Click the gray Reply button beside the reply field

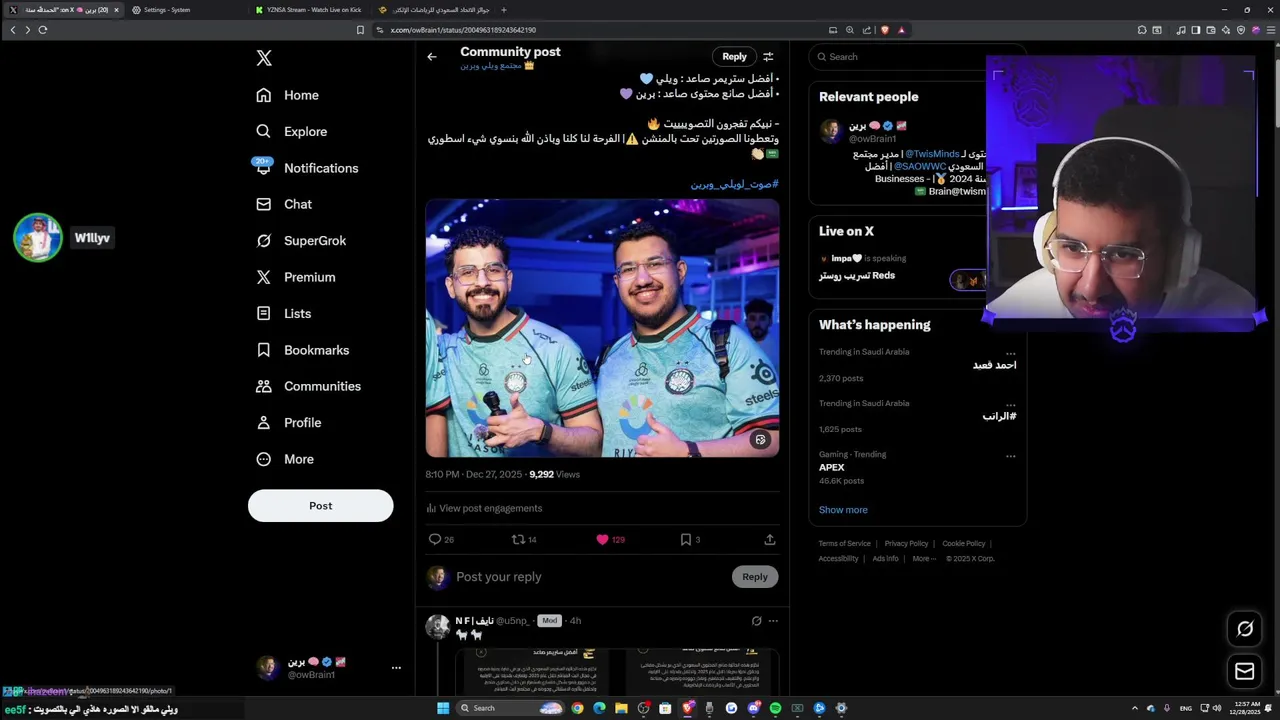(755, 577)
